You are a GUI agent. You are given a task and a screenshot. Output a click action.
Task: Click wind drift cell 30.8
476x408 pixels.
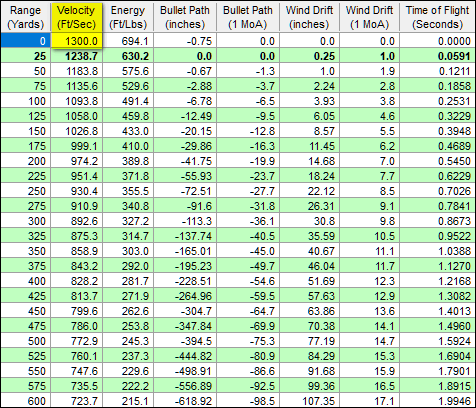coord(309,221)
